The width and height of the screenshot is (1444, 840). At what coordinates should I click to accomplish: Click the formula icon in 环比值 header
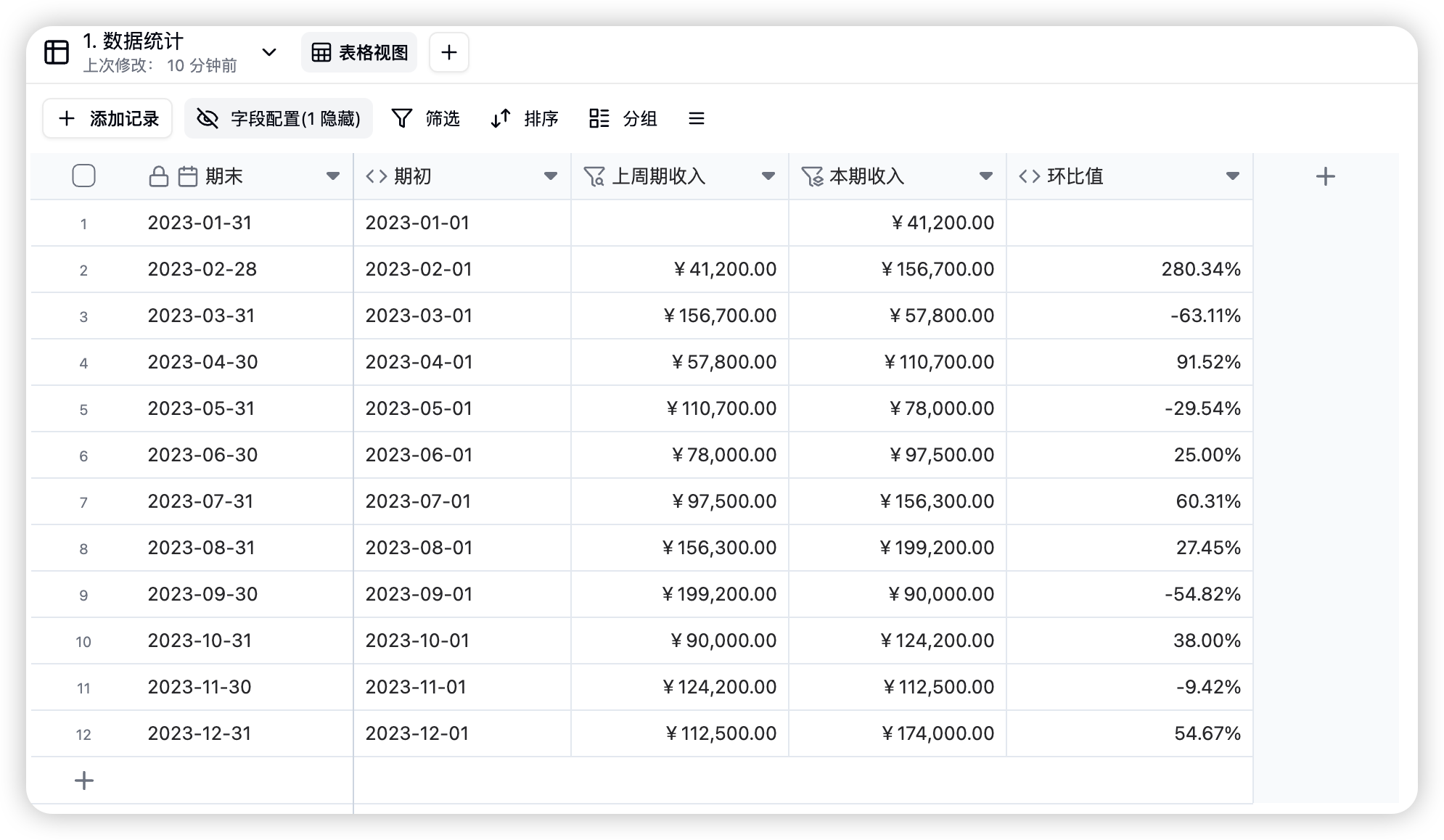pos(1028,176)
